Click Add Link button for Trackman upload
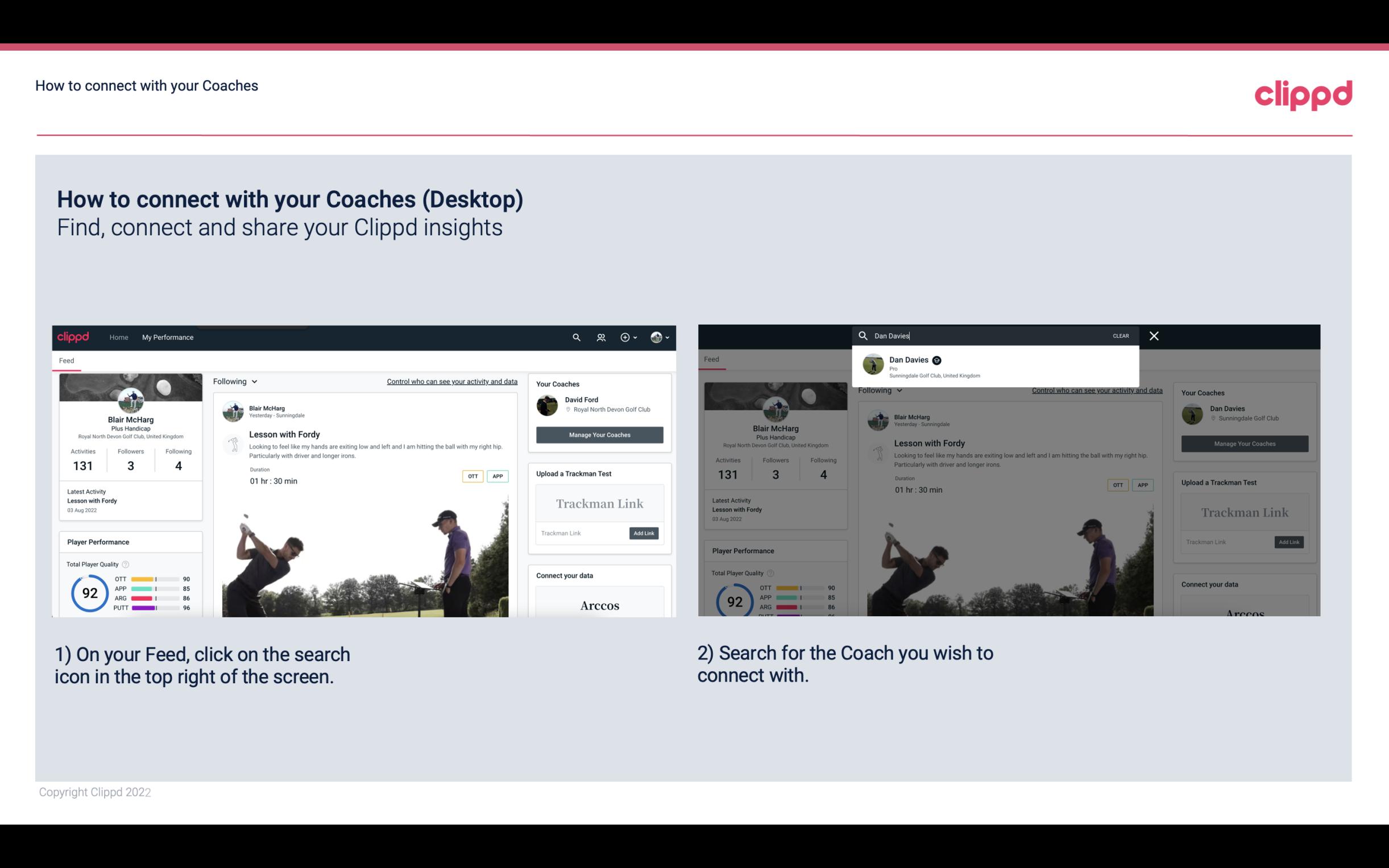 point(644,533)
